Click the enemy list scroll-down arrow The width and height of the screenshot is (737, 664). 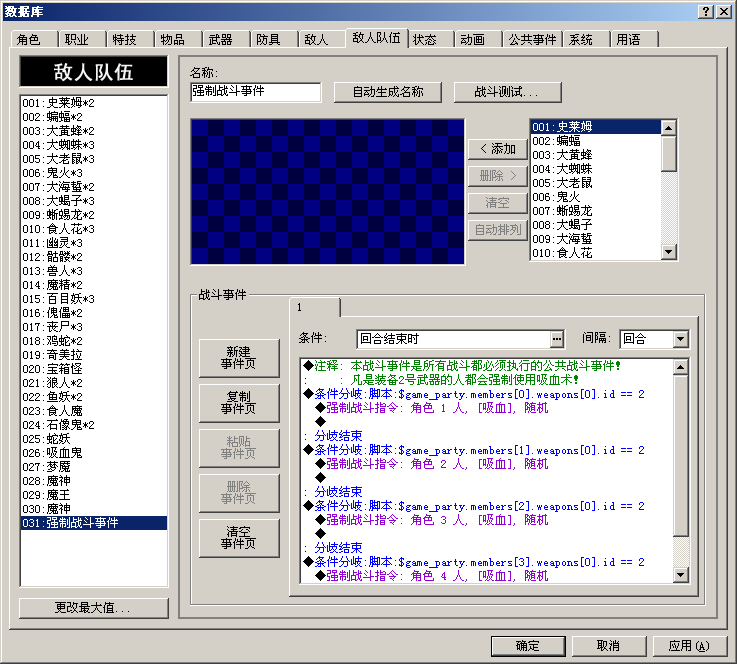pyautogui.click(x=668, y=252)
